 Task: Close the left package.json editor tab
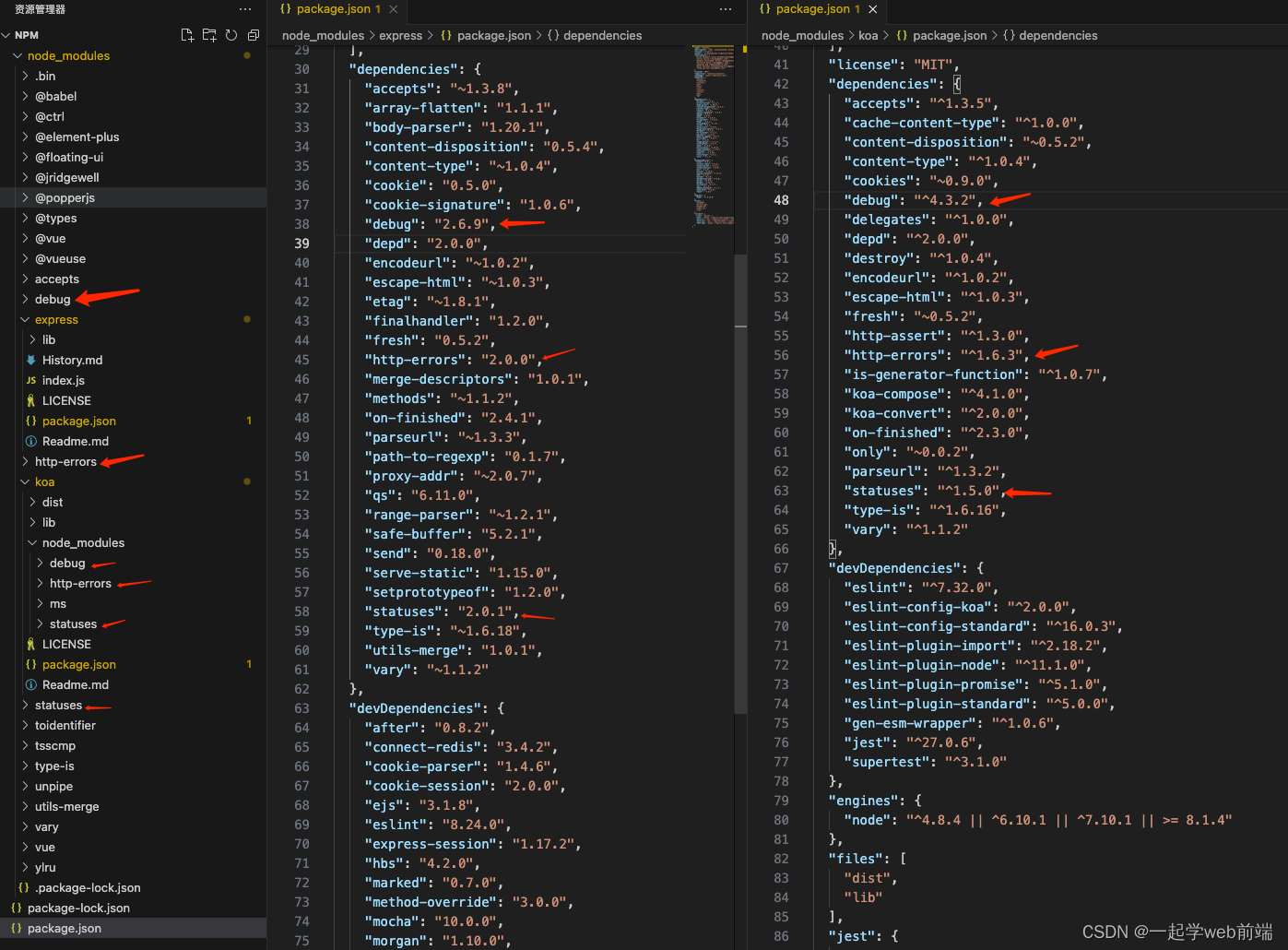pos(394,9)
